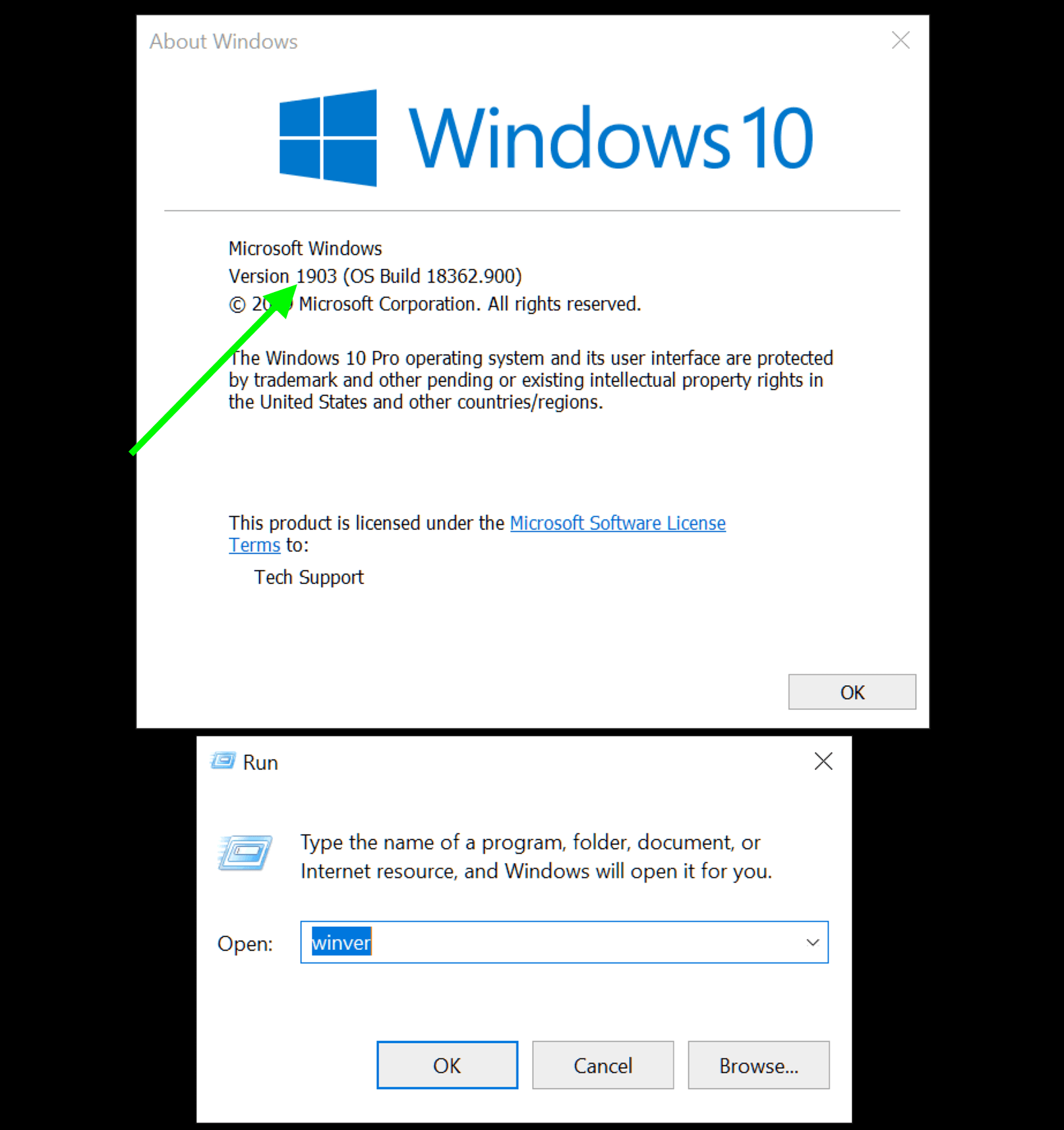Click the Version 1903 build text
The width and height of the screenshot is (1064, 1130).
tap(375, 276)
